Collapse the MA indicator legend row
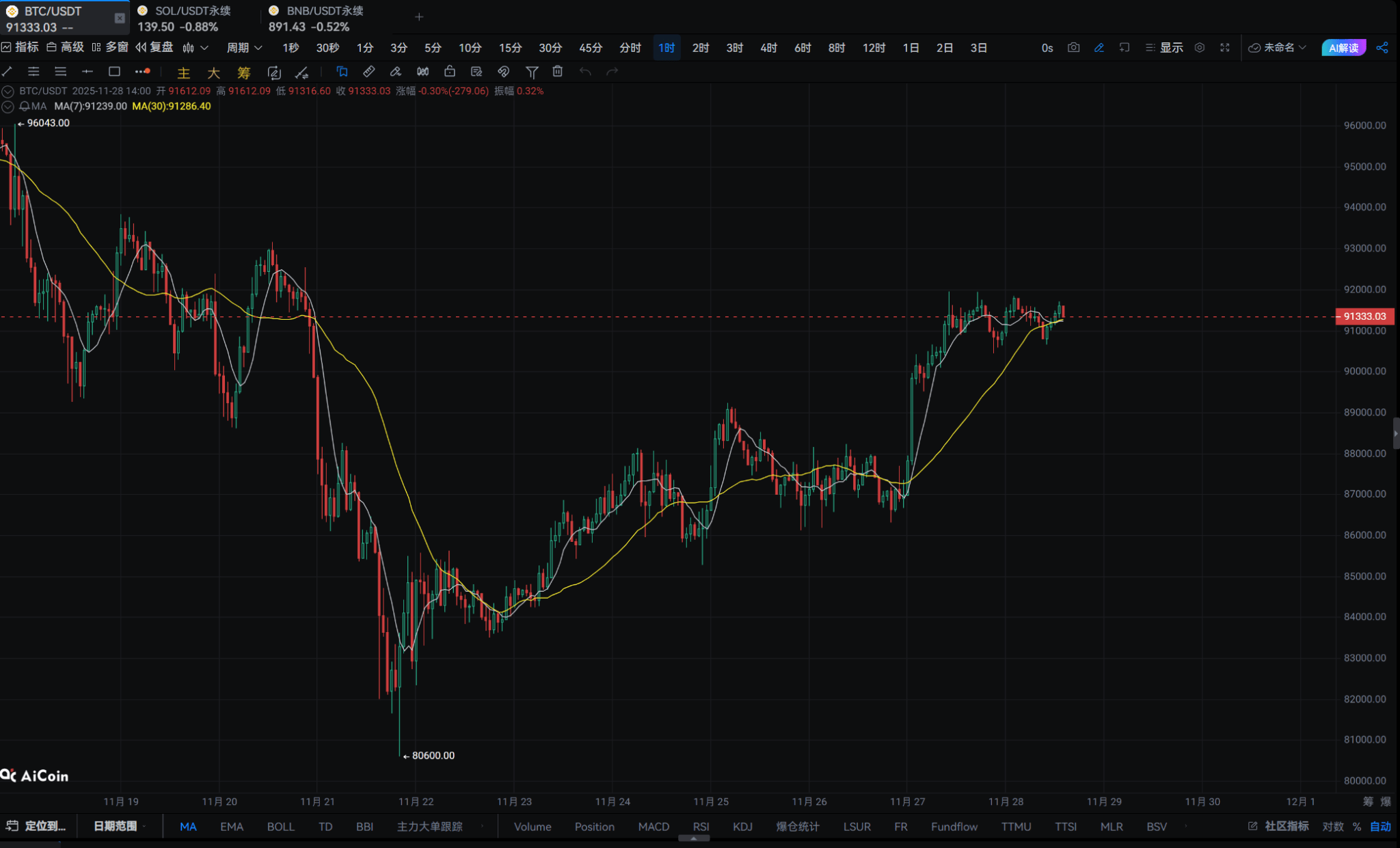Screen dimensions: 1400x848 point(8,107)
